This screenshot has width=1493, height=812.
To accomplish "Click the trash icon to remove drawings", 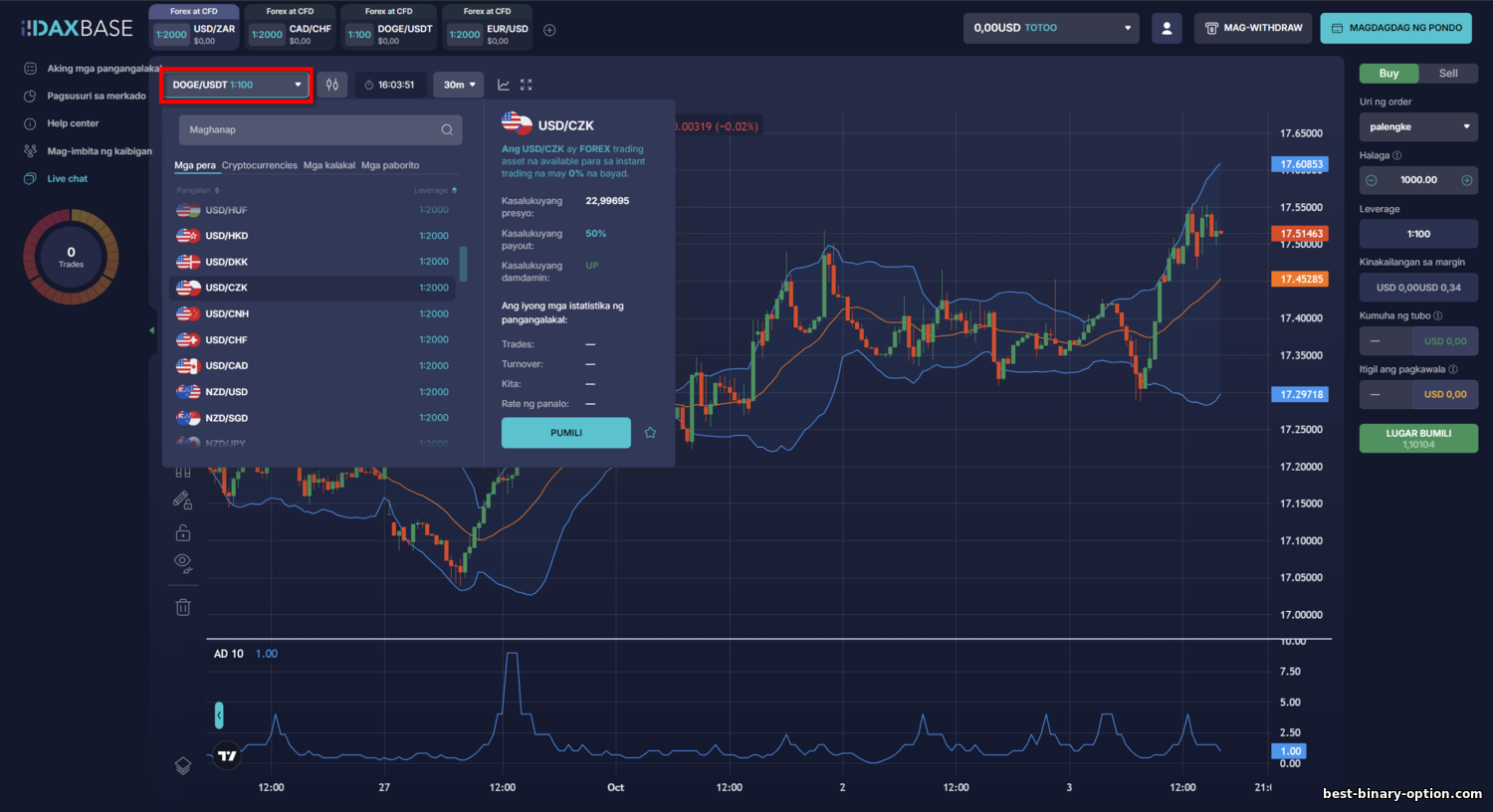I will click(183, 607).
